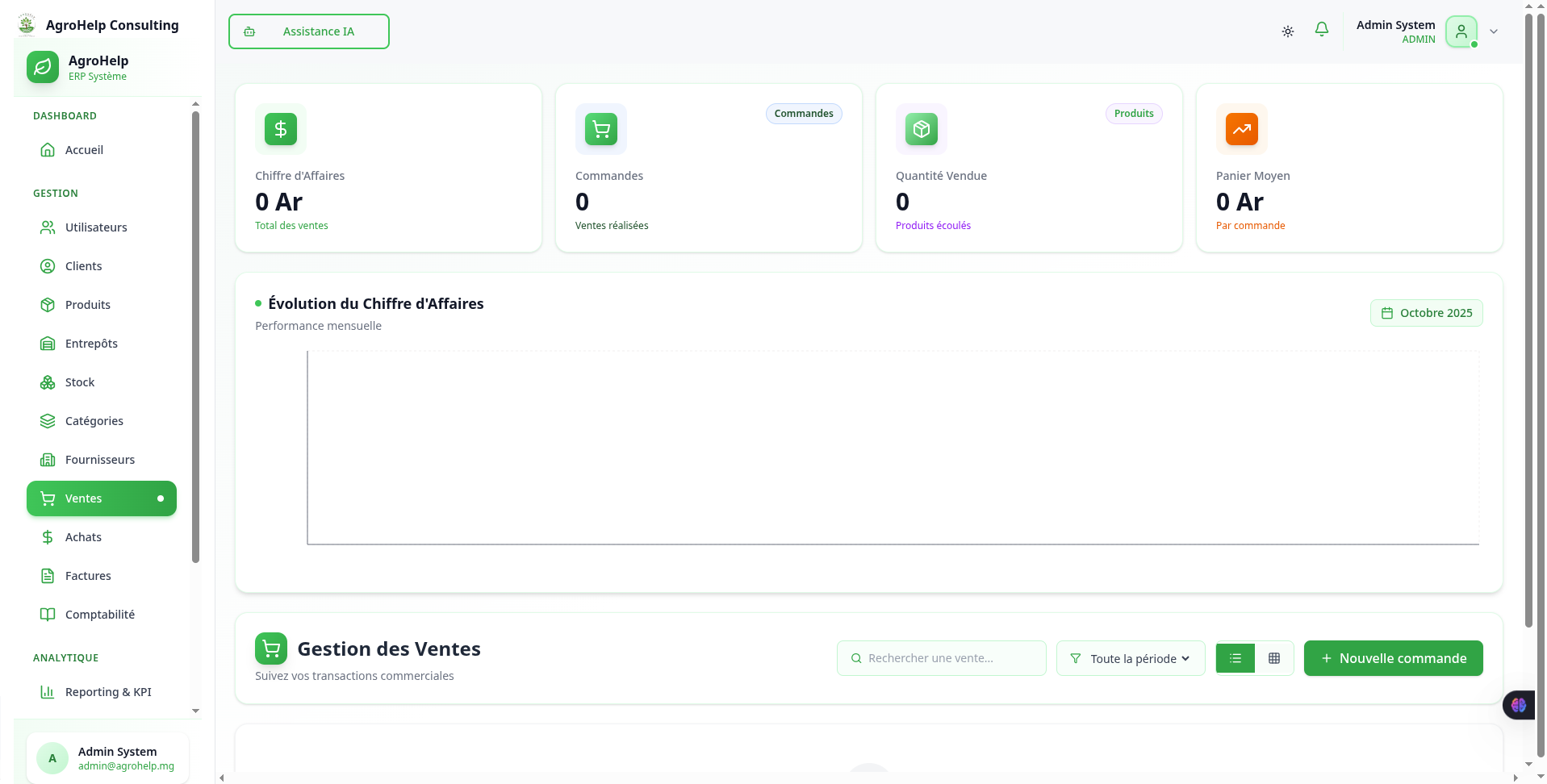The width and height of the screenshot is (1547, 784).
Task: Open the Entrepôts section
Action: coord(91,343)
